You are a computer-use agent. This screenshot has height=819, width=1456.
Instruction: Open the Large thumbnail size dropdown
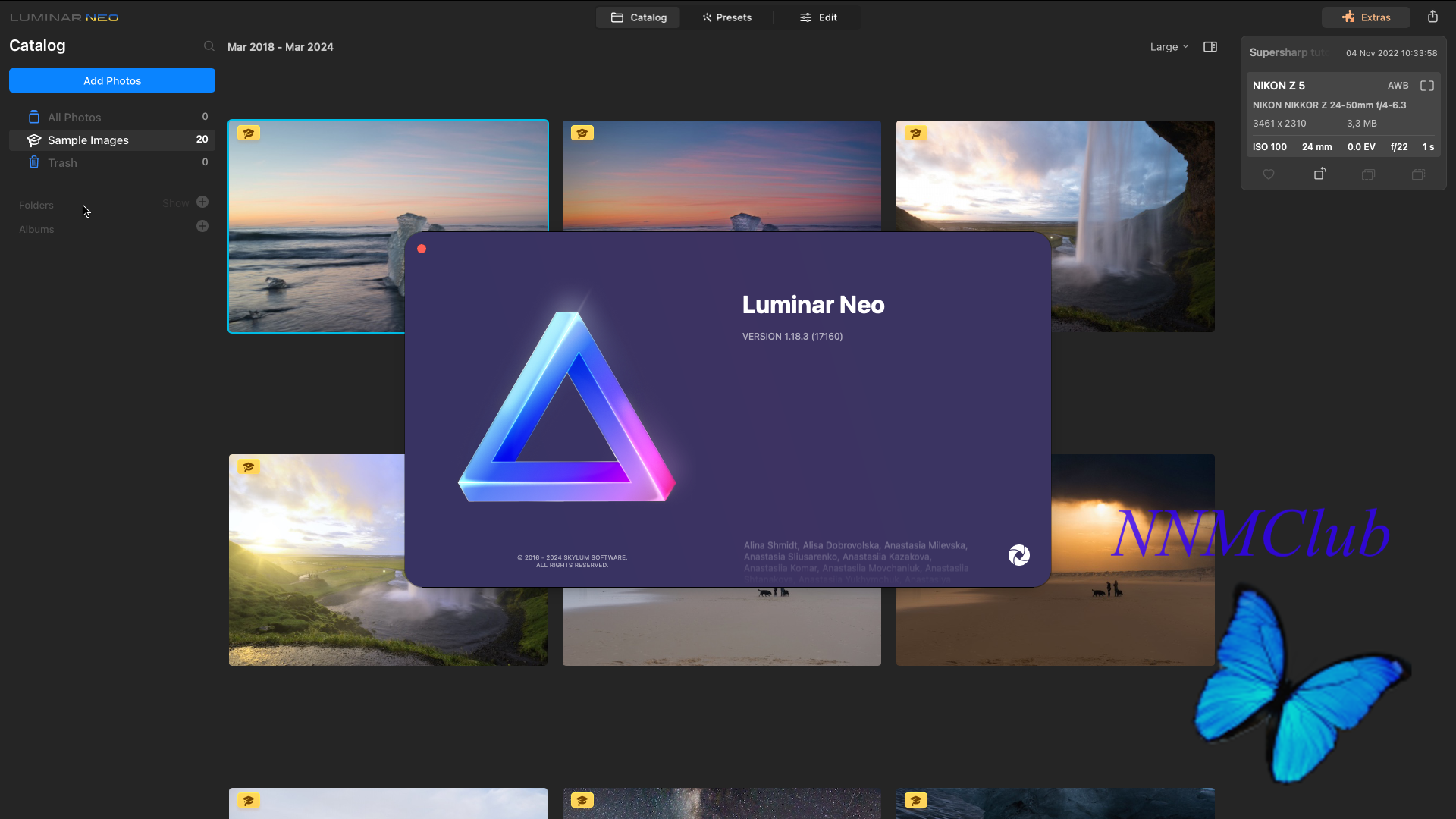[x=1169, y=47]
